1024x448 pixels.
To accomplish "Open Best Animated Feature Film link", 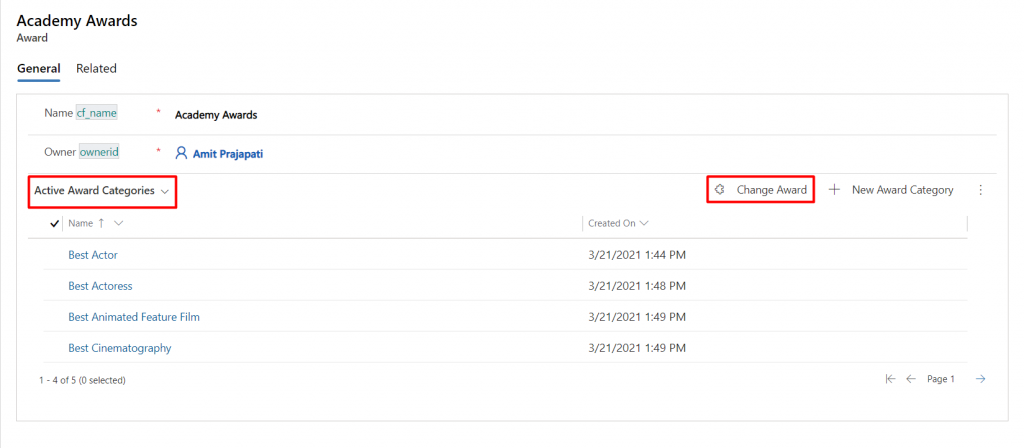I will point(134,317).
